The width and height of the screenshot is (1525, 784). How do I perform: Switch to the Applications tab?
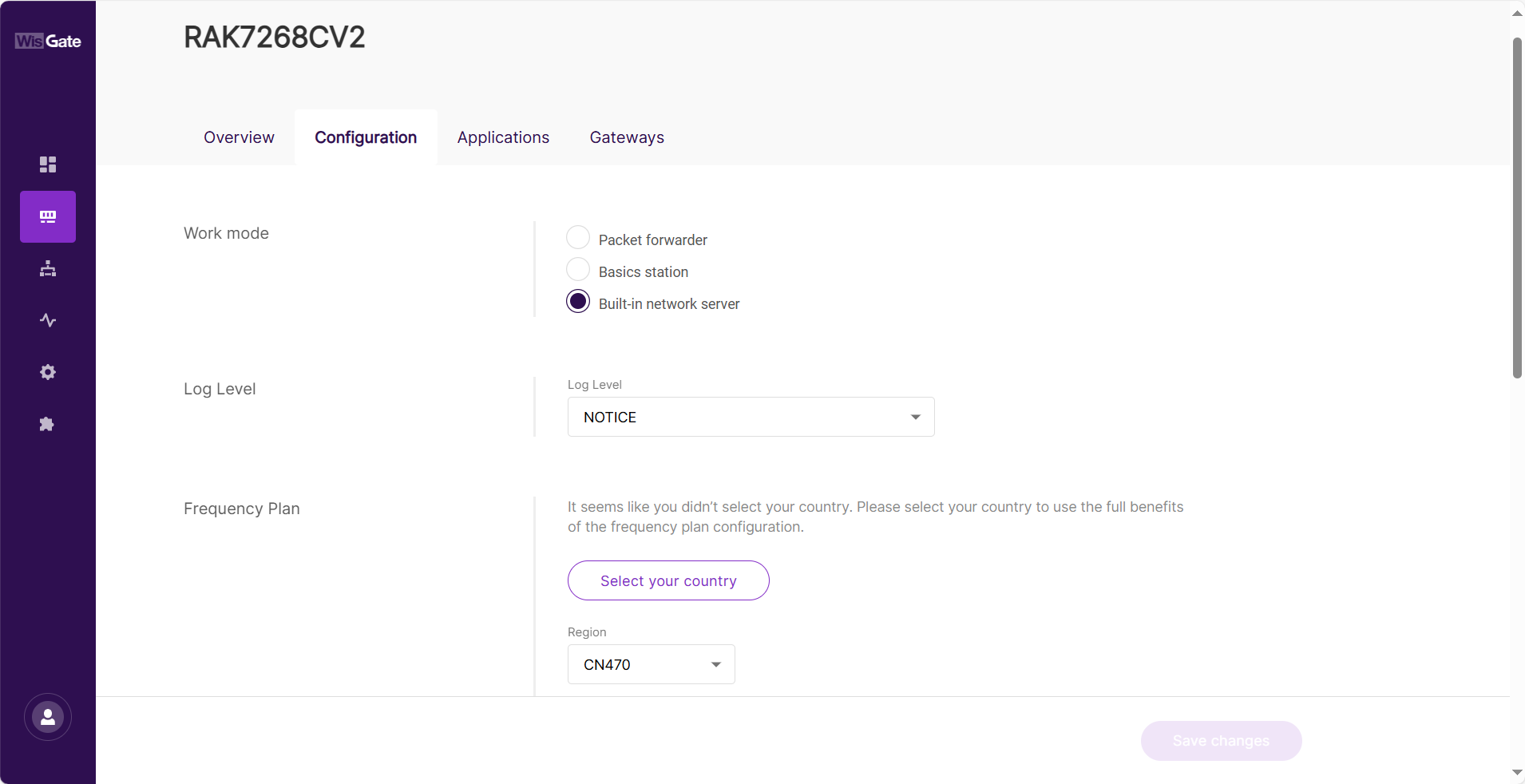coord(503,137)
